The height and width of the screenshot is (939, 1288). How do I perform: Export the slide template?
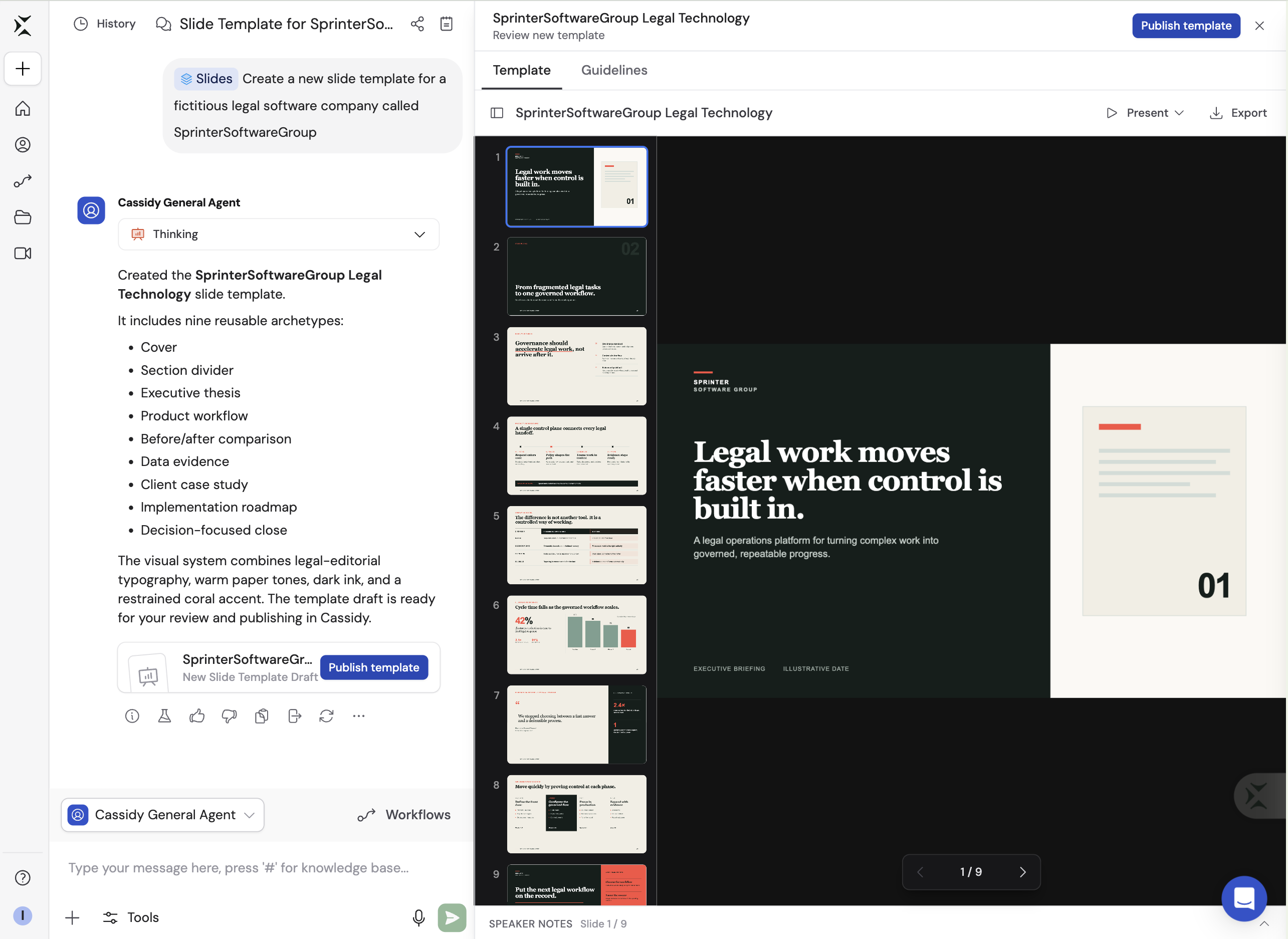(x=1238, y=113)
